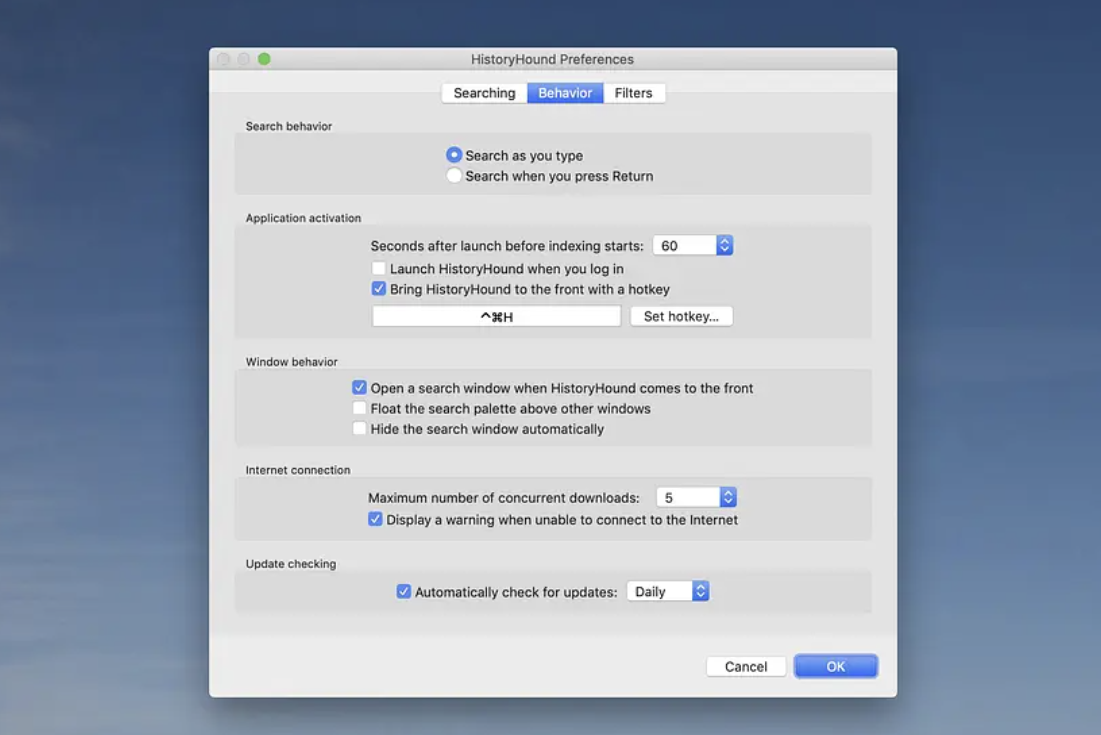Select the Behavior tab
Viewport: 1101px width, 735px height.
pyautogui.click(x=564, y=92)
